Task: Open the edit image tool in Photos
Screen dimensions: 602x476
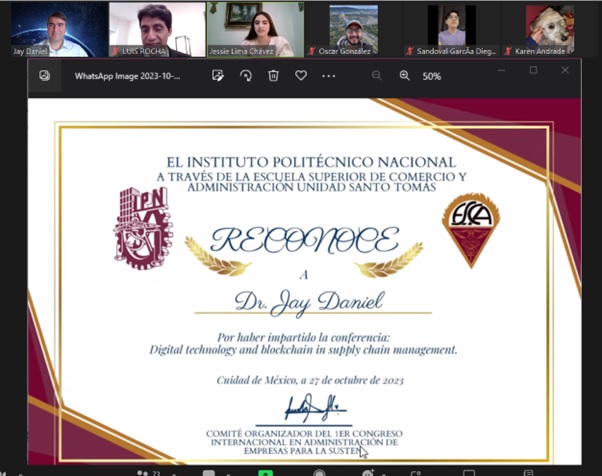Action: [218, 76]
